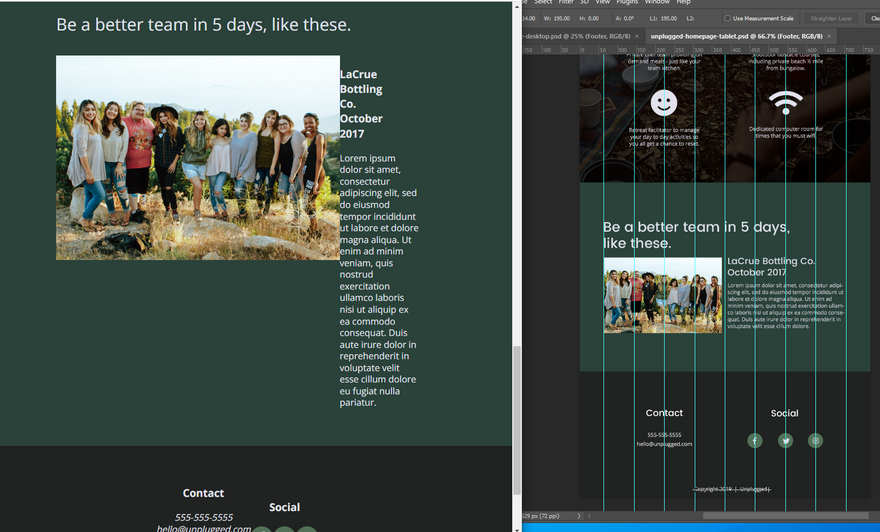Click the Facebook icon in the Photoshop mockup

click(x=755, y=441)
